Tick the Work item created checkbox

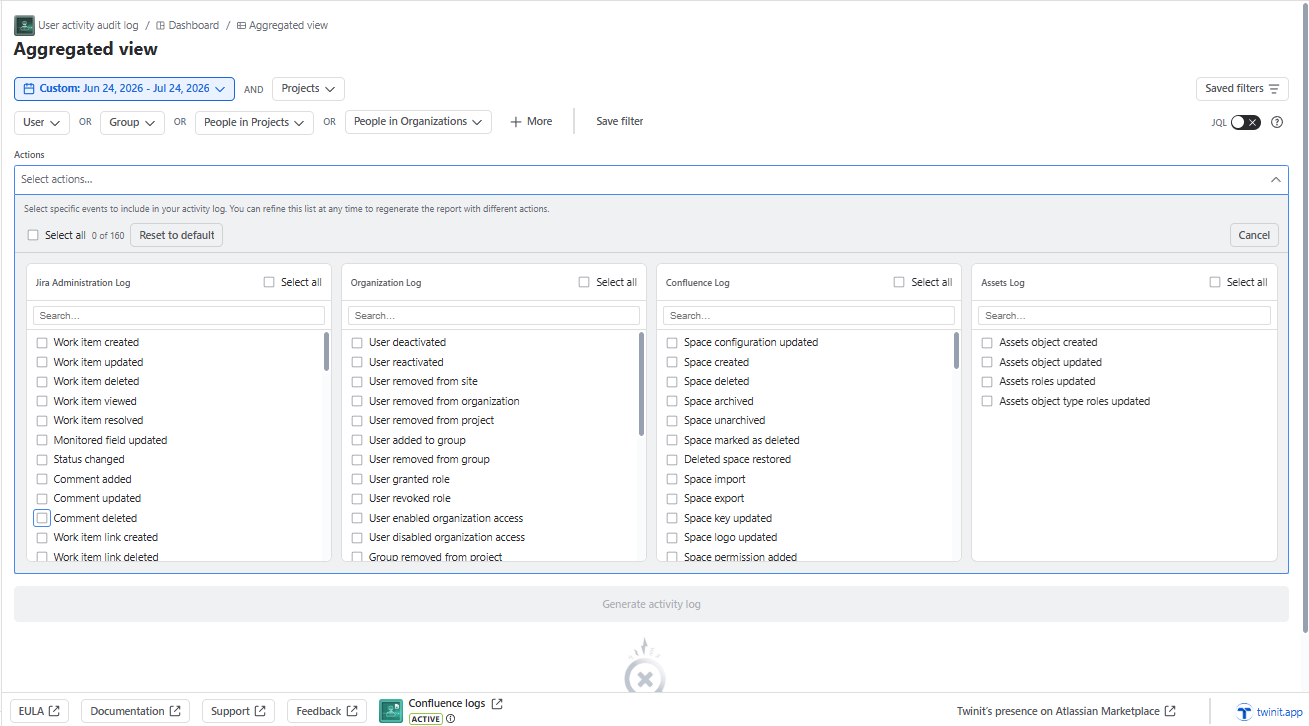[42, 343]
